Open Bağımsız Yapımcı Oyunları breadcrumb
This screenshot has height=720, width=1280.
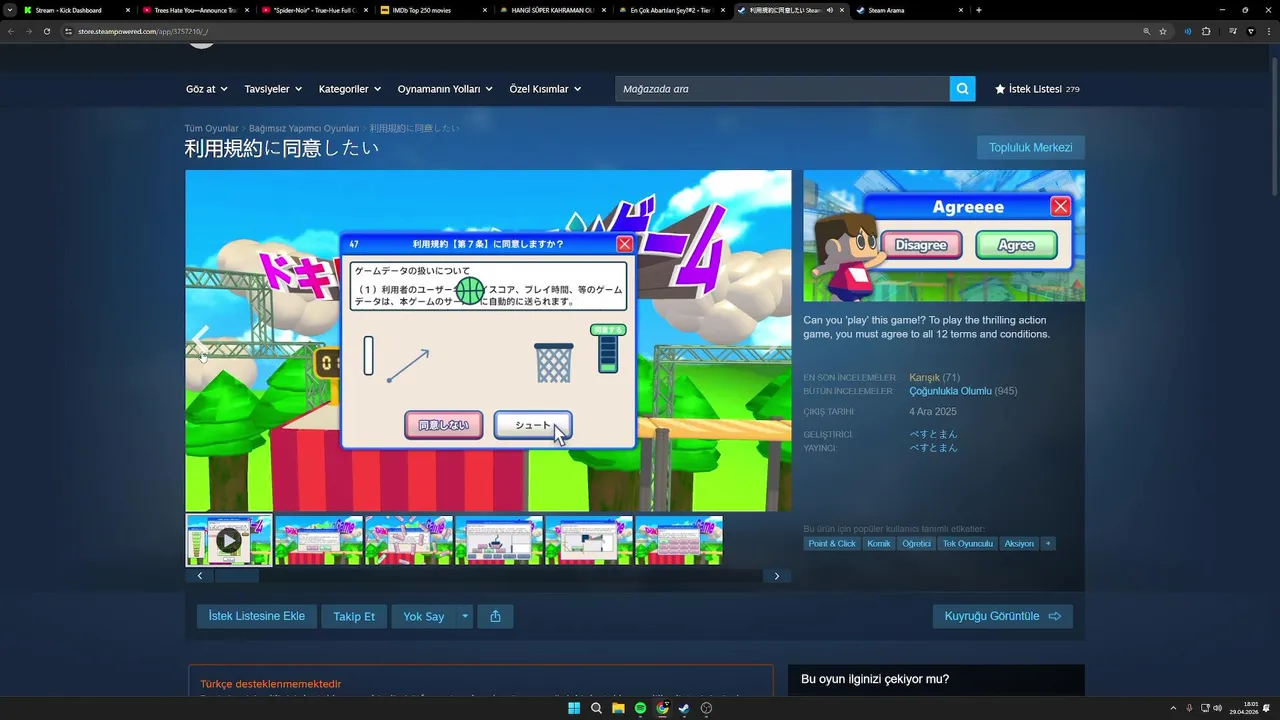304,128
